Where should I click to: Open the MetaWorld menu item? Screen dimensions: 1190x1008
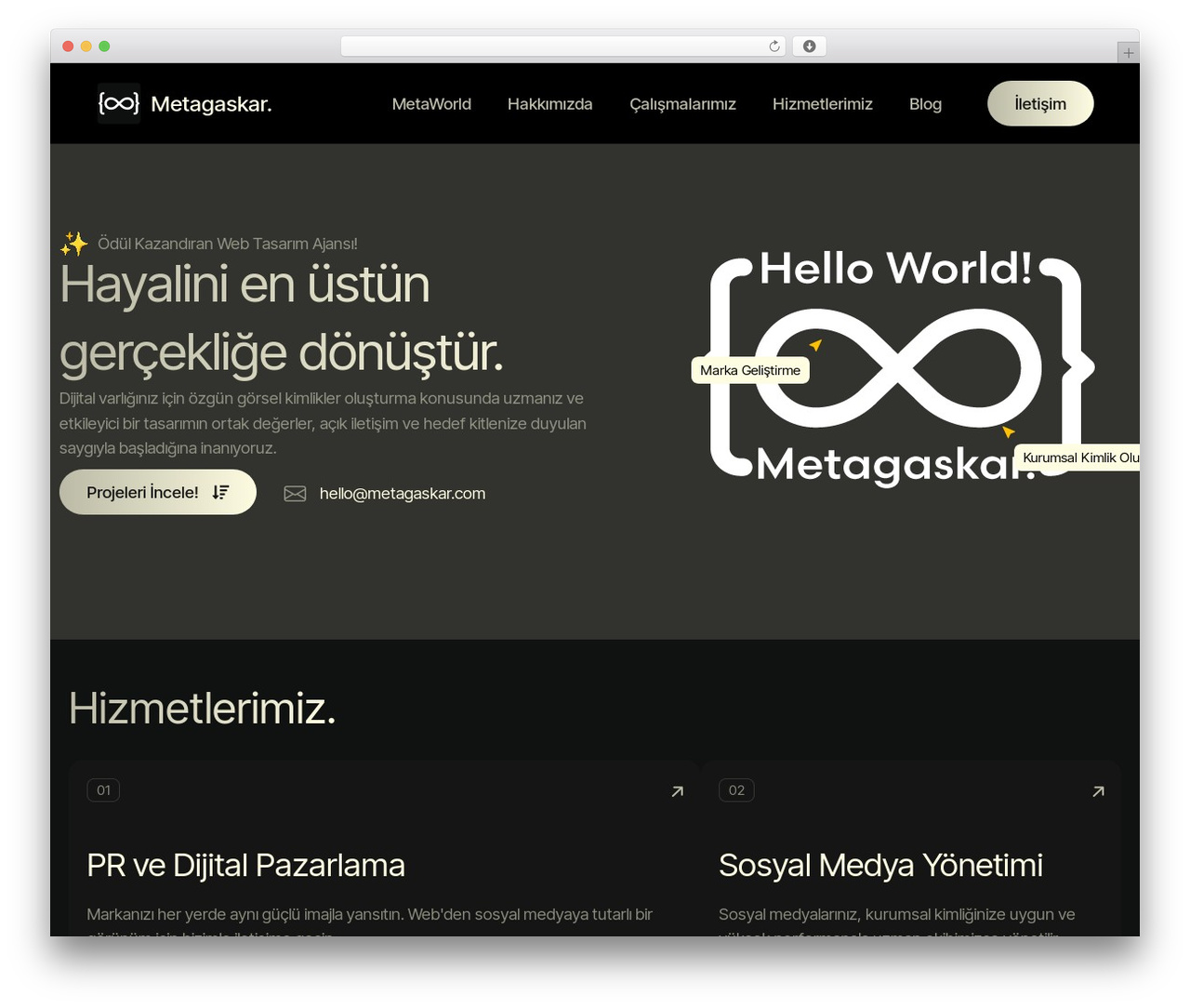(431, 104)
